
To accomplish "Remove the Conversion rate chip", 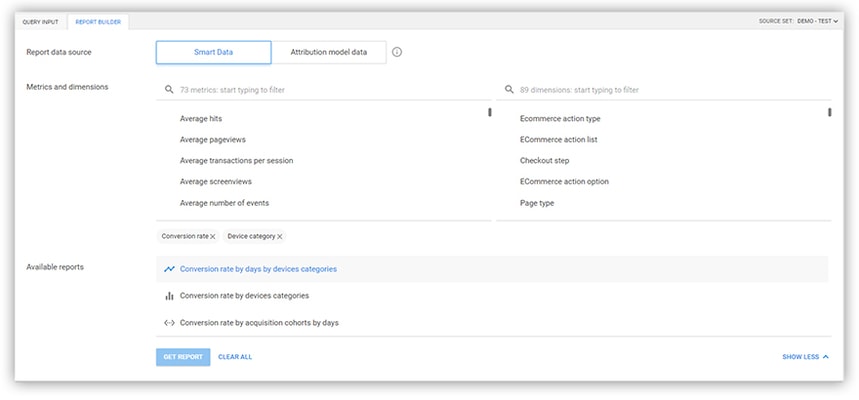I will (213, 237).
